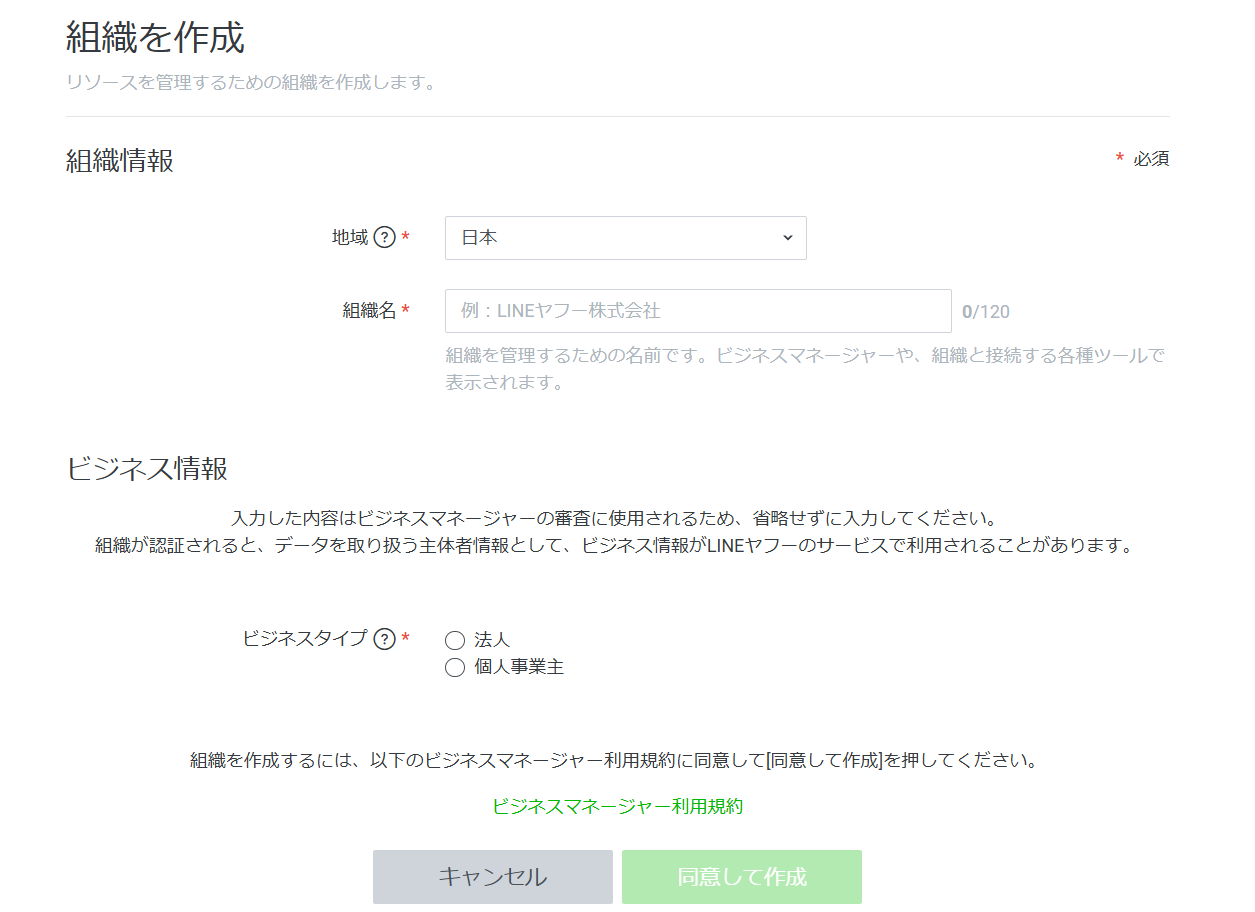Click the 0/120 character counter
This screenshot has width=1255, height=912.
pyautogui.click(x=986, y=312)
